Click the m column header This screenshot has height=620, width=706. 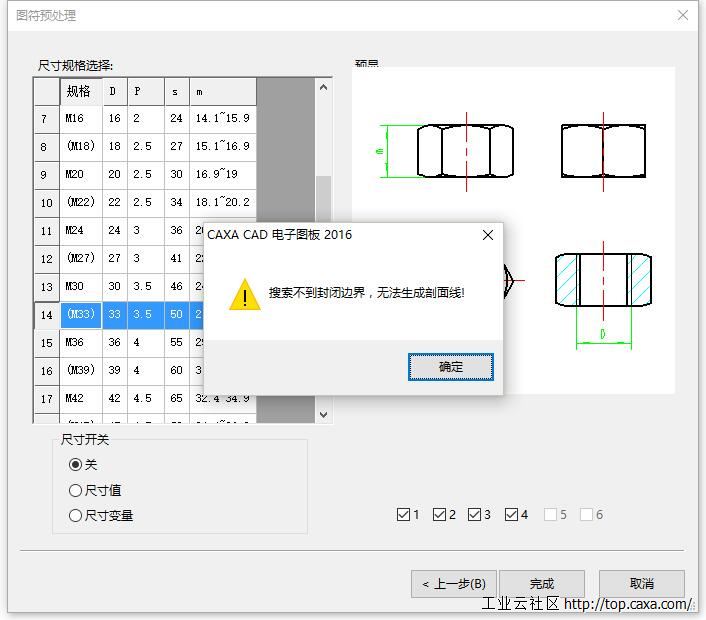(x=223, y=92)
